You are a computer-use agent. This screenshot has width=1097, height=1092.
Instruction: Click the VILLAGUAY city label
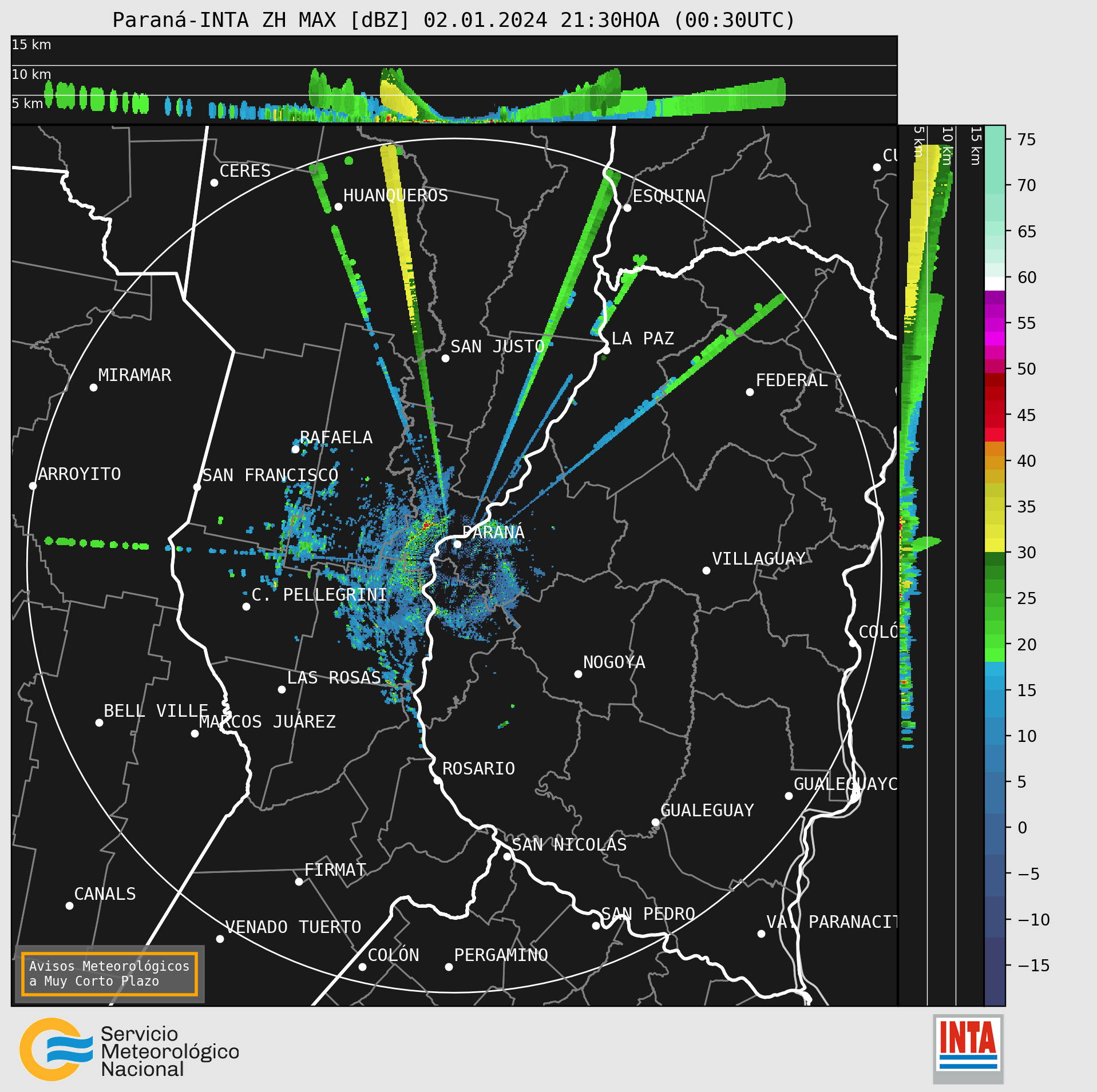click(x=759, y=558)
